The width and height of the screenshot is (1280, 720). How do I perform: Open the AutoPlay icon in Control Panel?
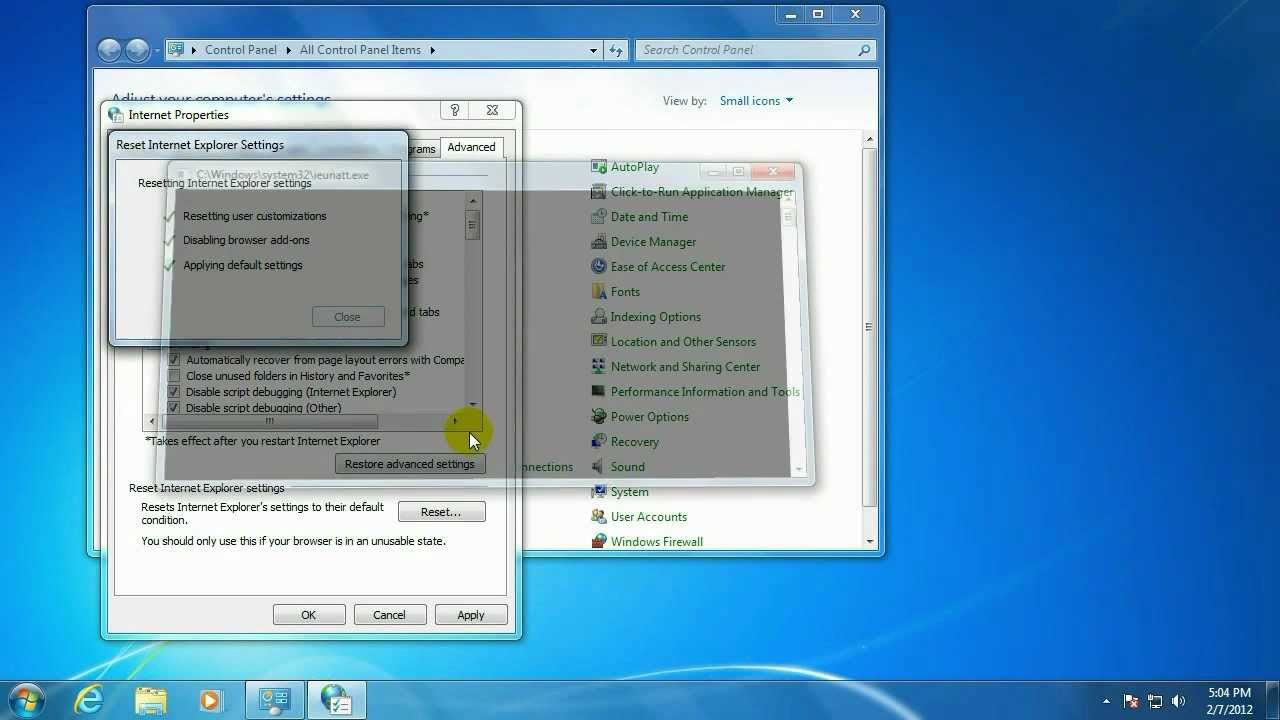[599, 167]
